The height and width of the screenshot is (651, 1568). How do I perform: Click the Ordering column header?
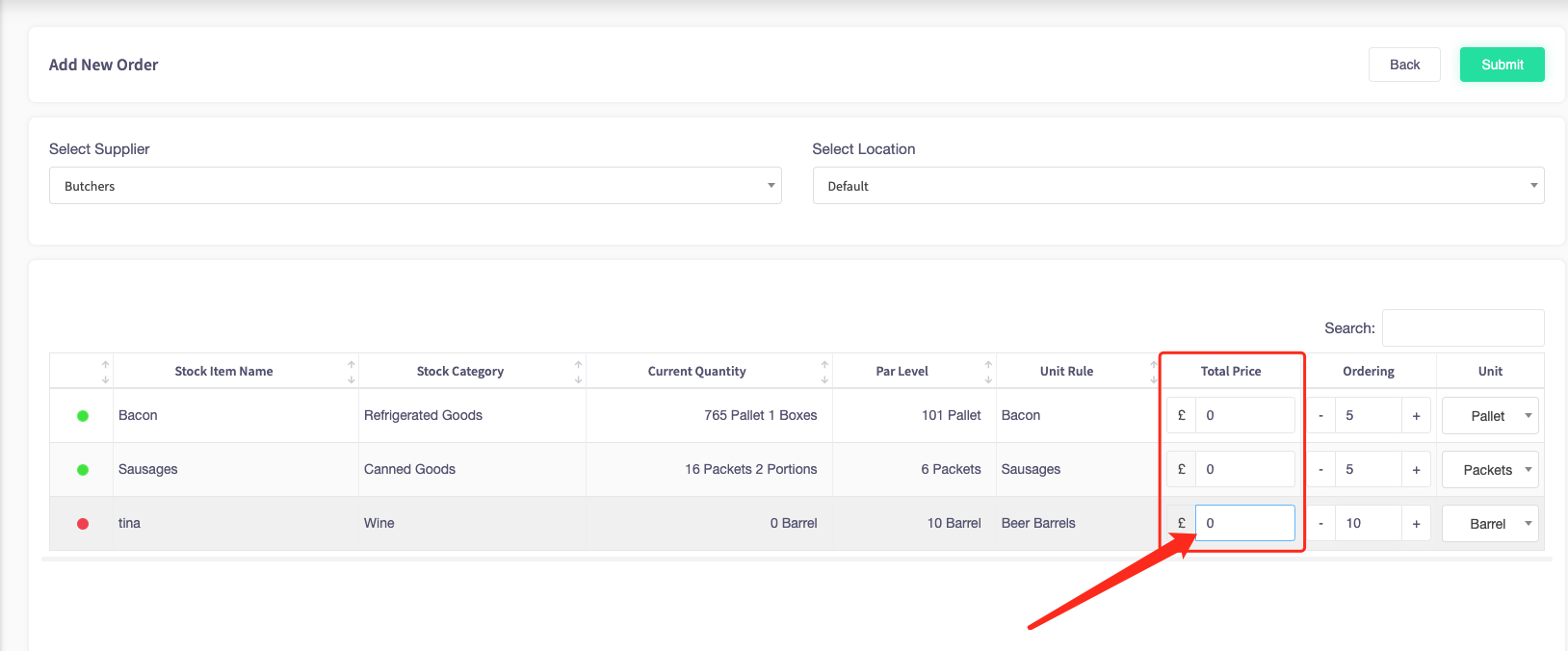[x=1368, y=371]
